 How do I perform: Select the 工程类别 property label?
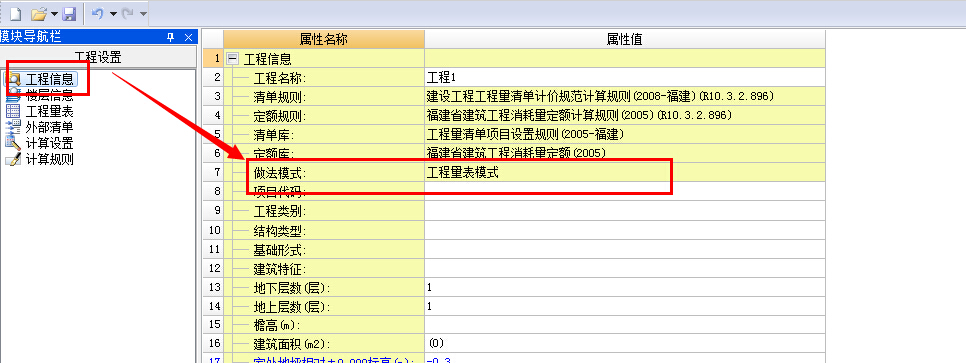click(280, 211)
